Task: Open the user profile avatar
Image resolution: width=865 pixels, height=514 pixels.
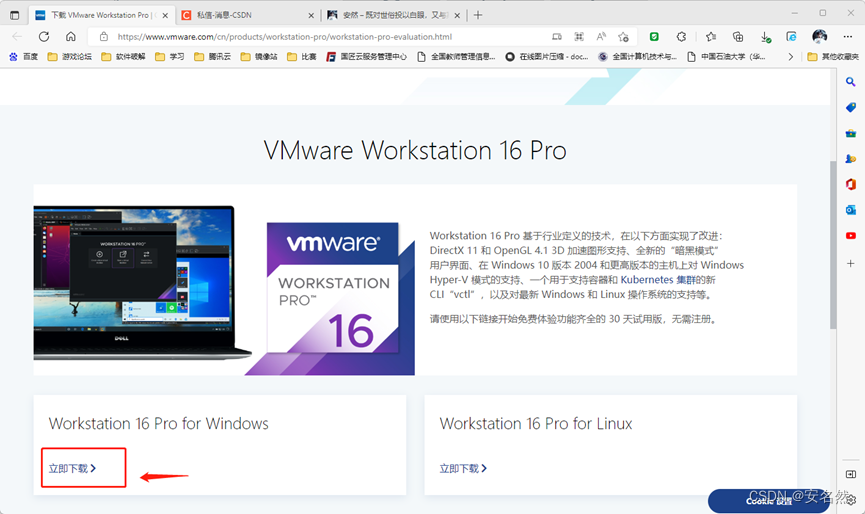Action: point(820,36)
